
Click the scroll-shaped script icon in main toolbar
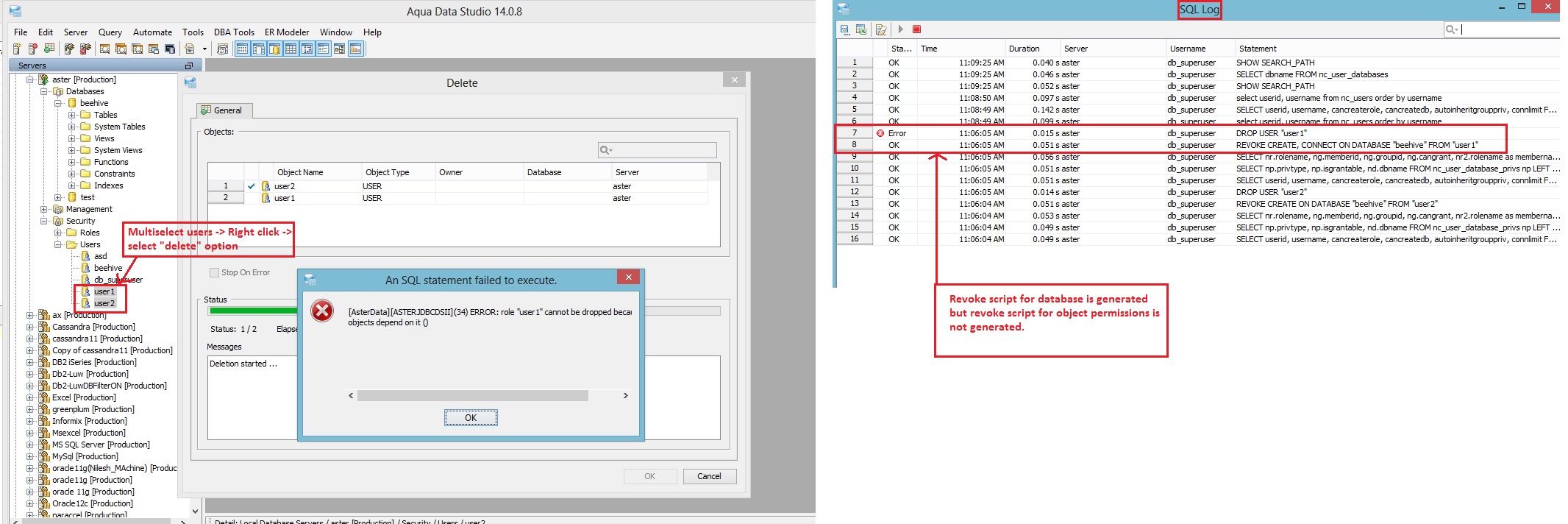tap(222, 49)
